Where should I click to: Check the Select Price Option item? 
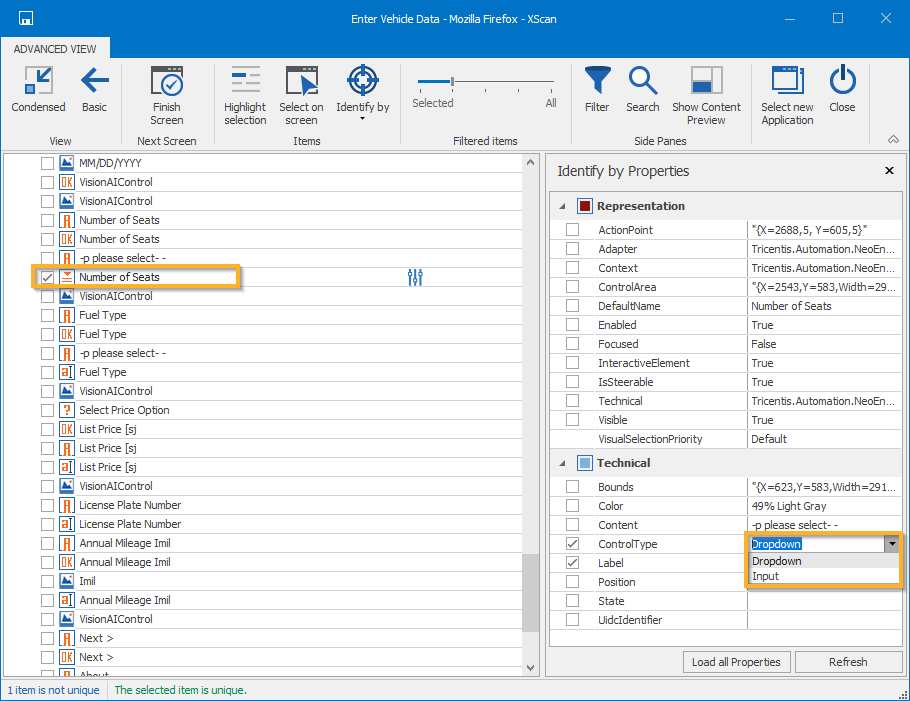point(47,410)
